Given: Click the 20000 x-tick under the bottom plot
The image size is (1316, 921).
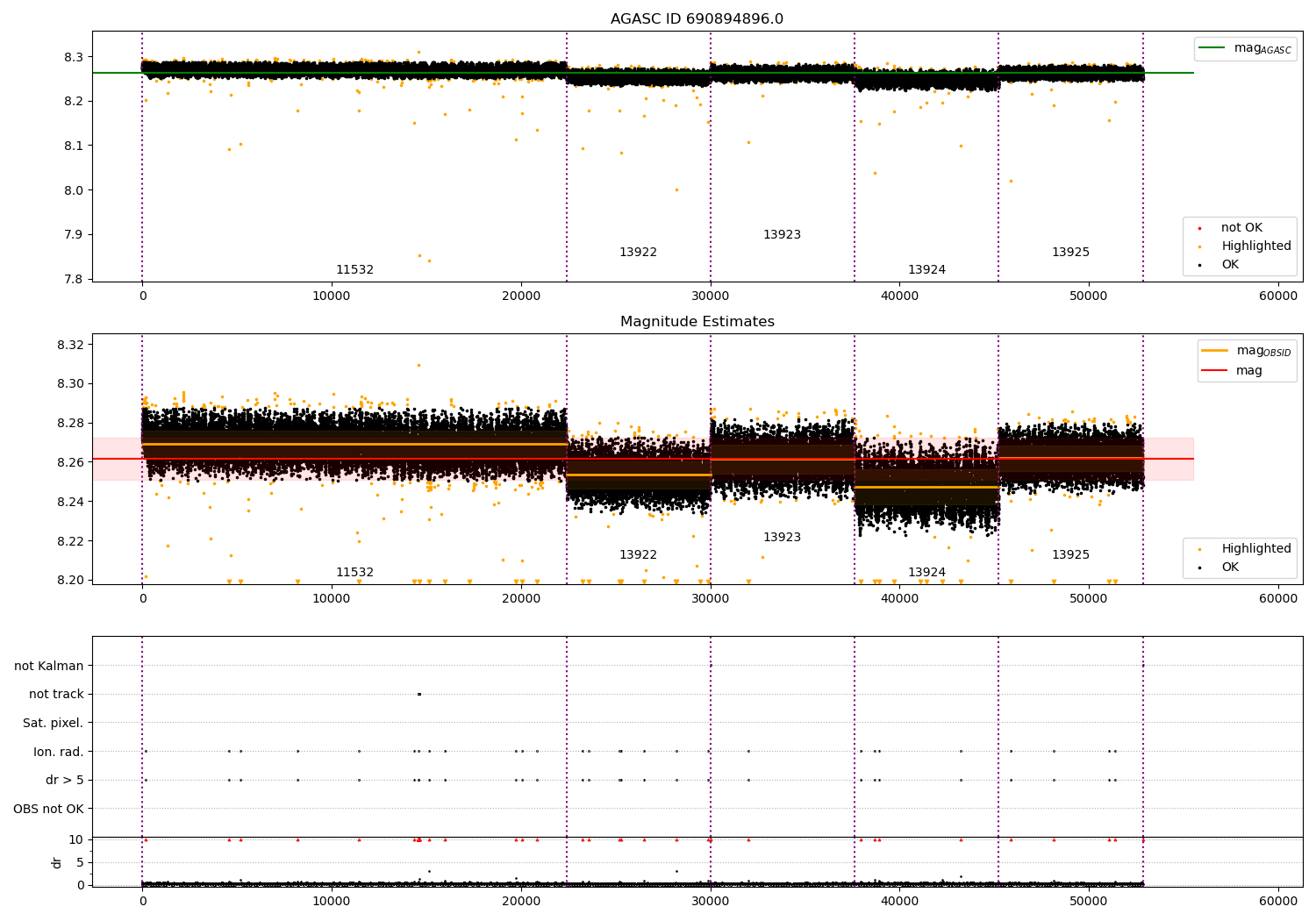Looking at the screenshot, I should coord(520,901).
